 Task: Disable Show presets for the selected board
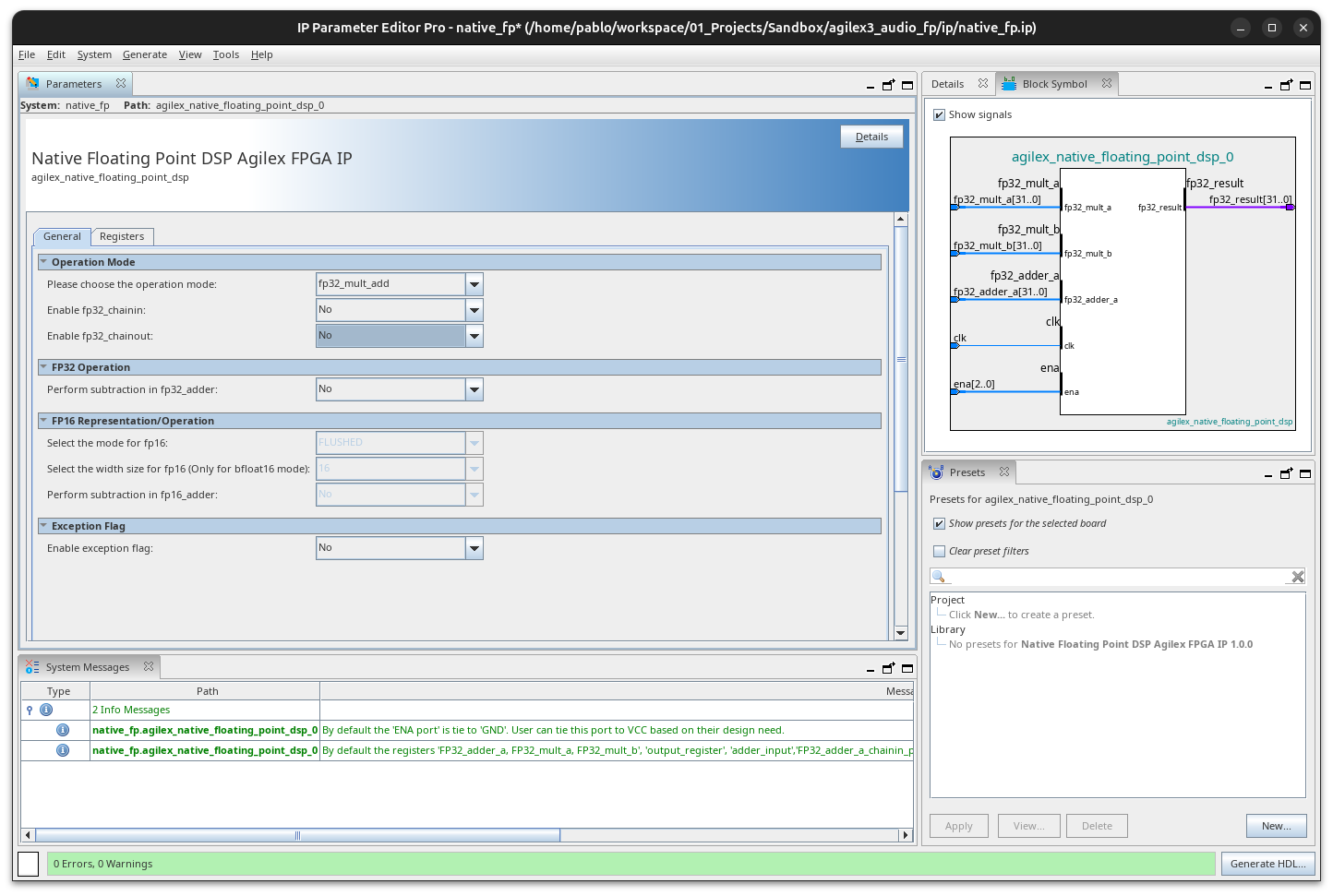point(939,523)
